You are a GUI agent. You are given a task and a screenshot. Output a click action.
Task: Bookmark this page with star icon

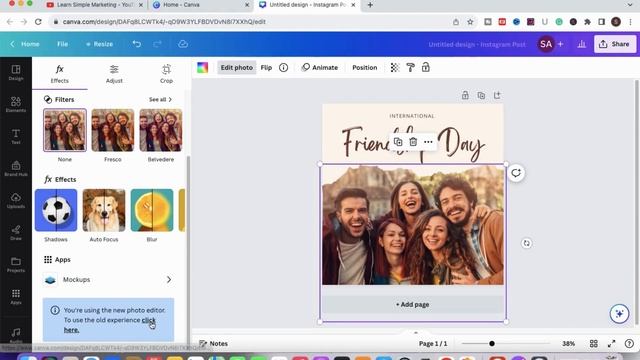click(x=470, y=22)
